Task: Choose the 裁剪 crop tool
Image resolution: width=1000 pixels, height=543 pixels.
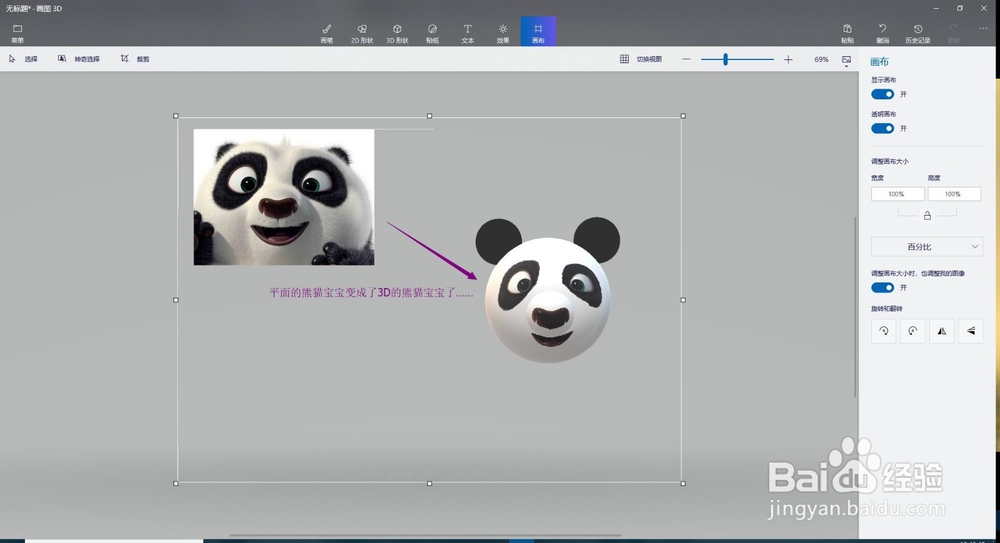Action: (x=135, y=59)
